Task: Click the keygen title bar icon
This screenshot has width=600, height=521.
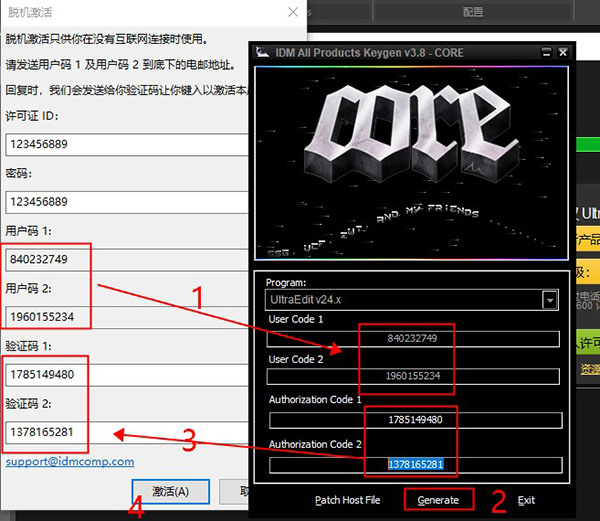Action: pyautogui.click(x=262, y=52)
